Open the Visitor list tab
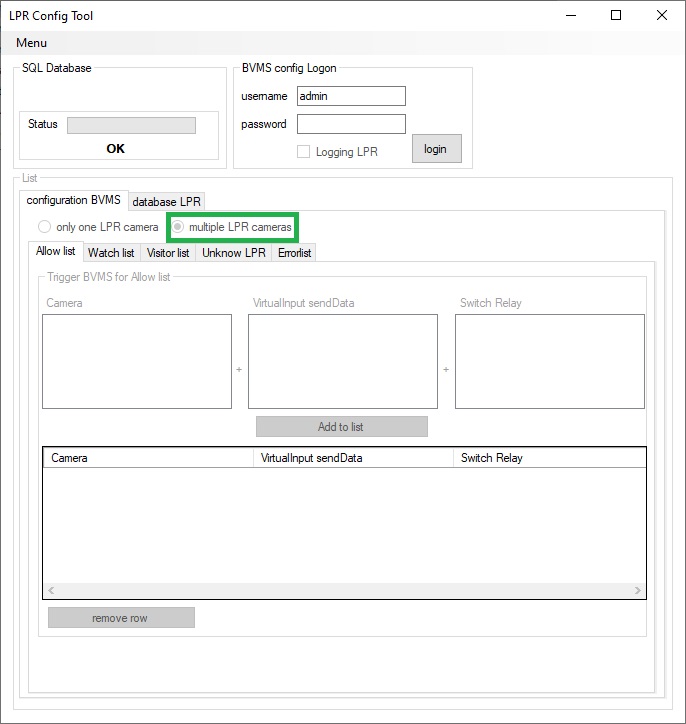 pos(168,253)
